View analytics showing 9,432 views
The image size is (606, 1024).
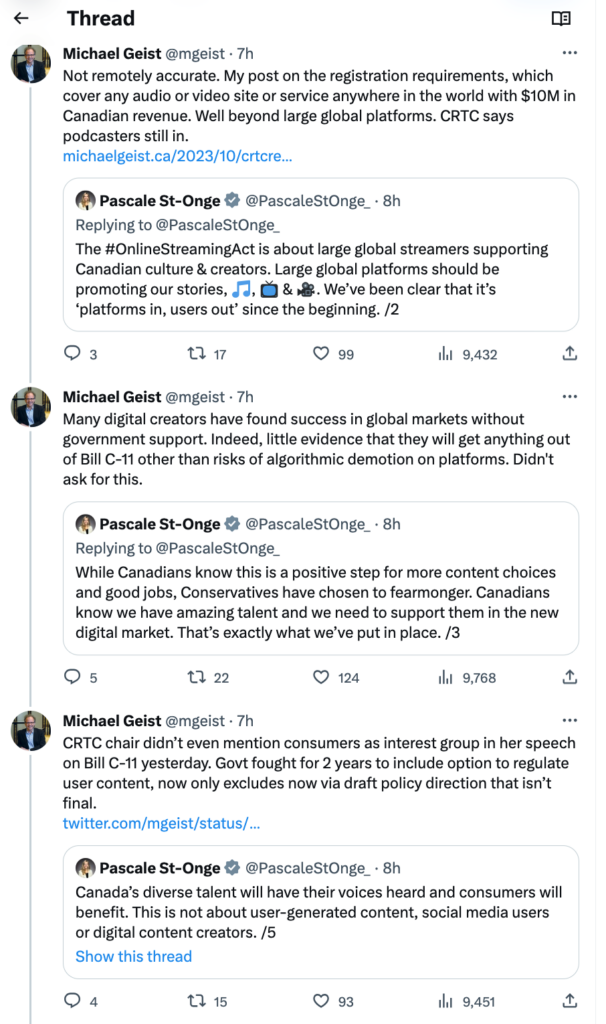468,354
